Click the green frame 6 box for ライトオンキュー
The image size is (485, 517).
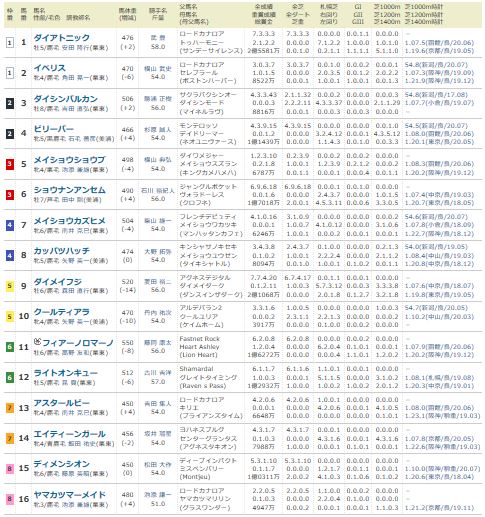10,377
